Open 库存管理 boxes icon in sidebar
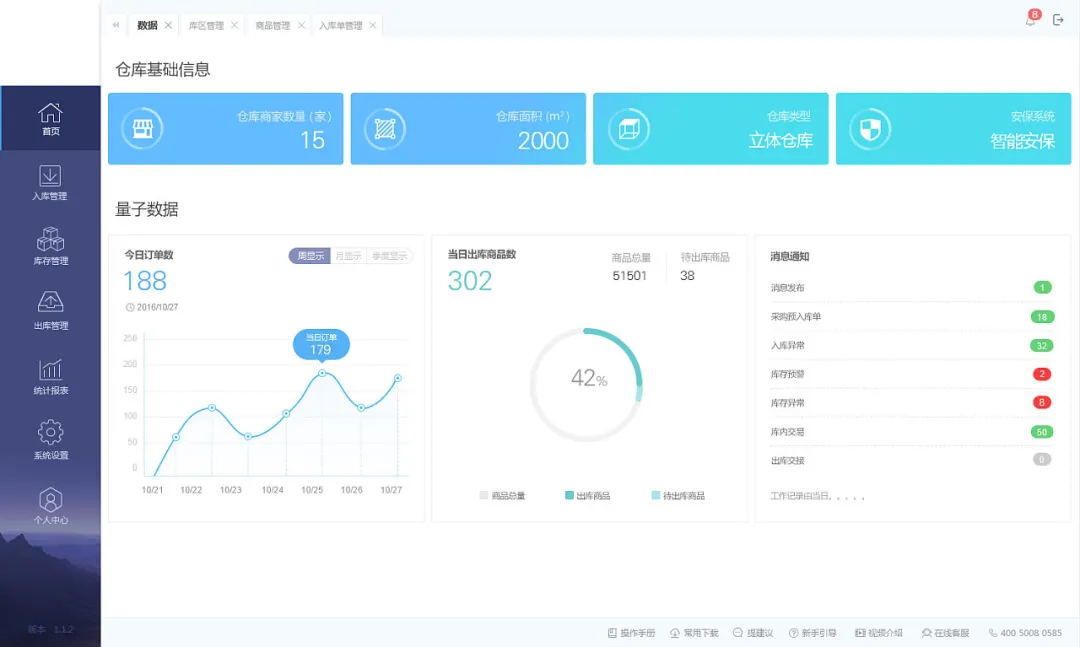The image size is (1080, 647). pos(50,240)
